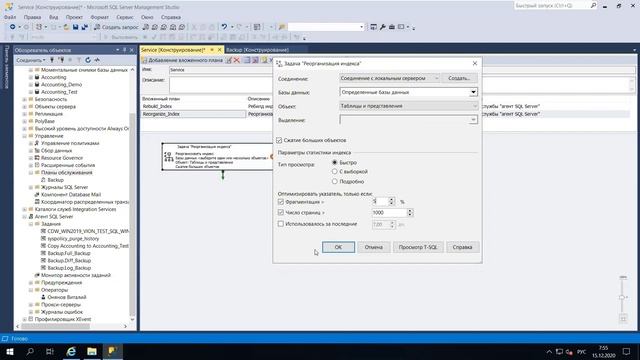This screenshot has height=360, width=640.
Task: Click the toolbox icon in the main toolbar
Action: click(392, 27)
